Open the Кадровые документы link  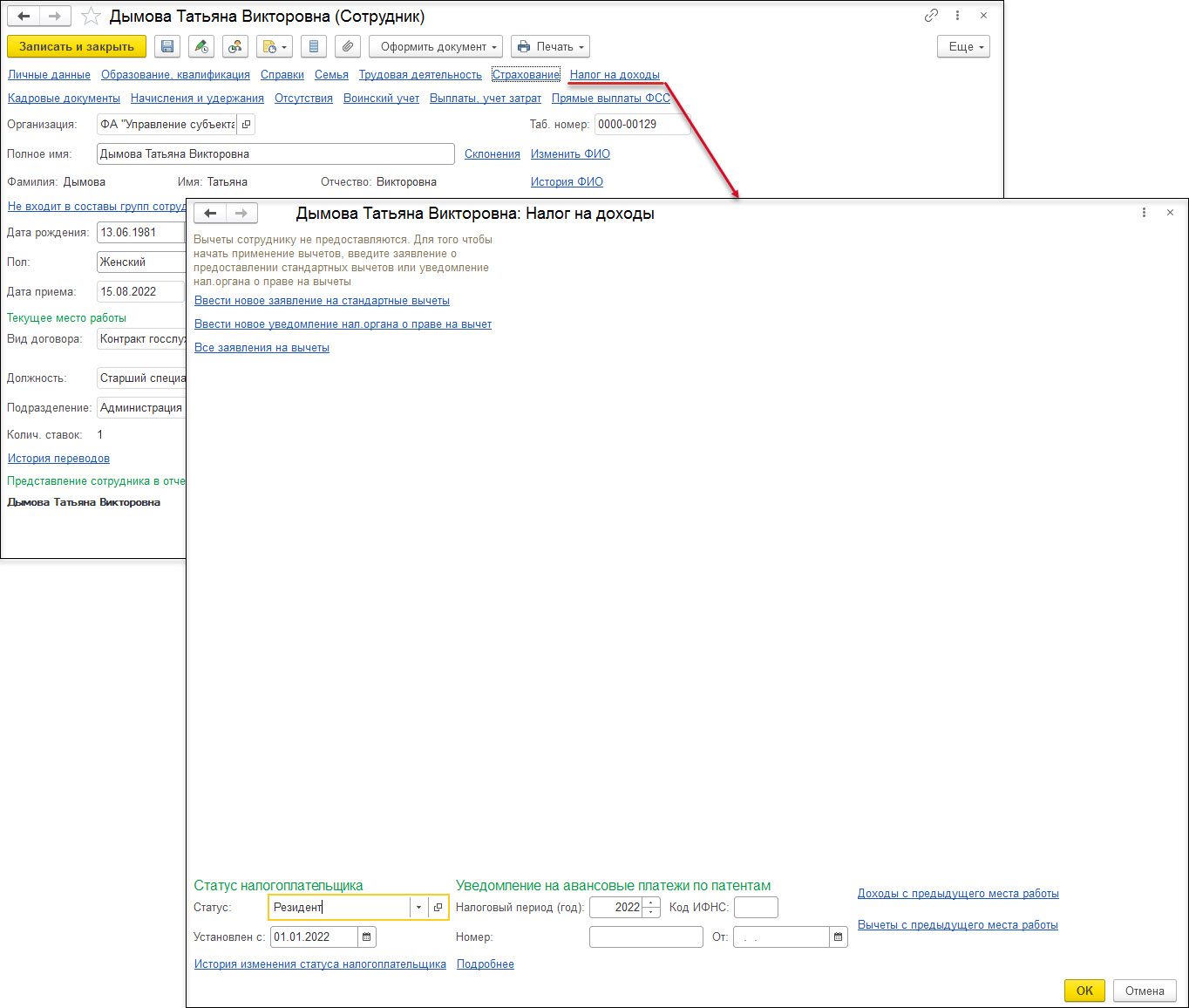[64, 99]
